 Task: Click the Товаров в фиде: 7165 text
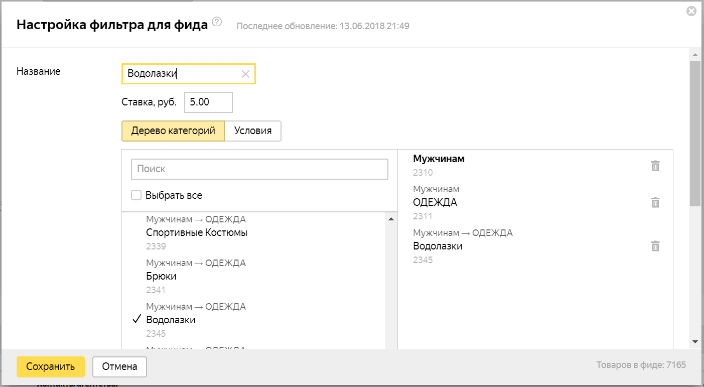click(641, 365)
